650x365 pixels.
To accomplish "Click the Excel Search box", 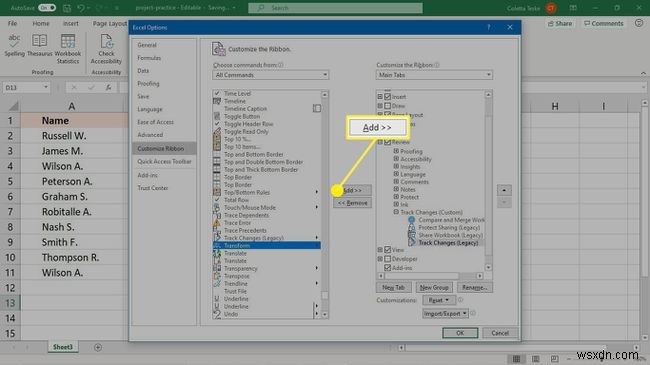I will click(335, 8).
